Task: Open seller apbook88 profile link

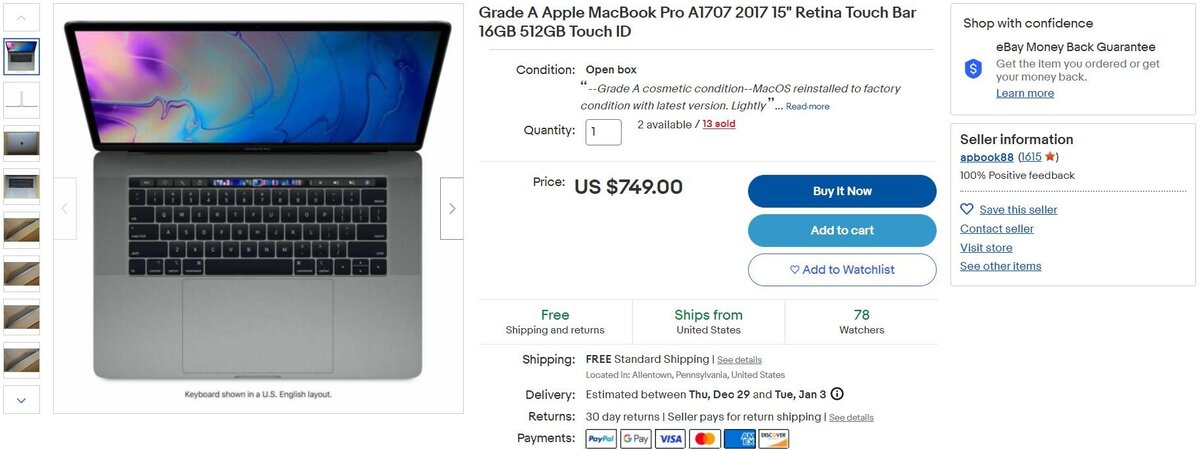Action: coord(987,157)
